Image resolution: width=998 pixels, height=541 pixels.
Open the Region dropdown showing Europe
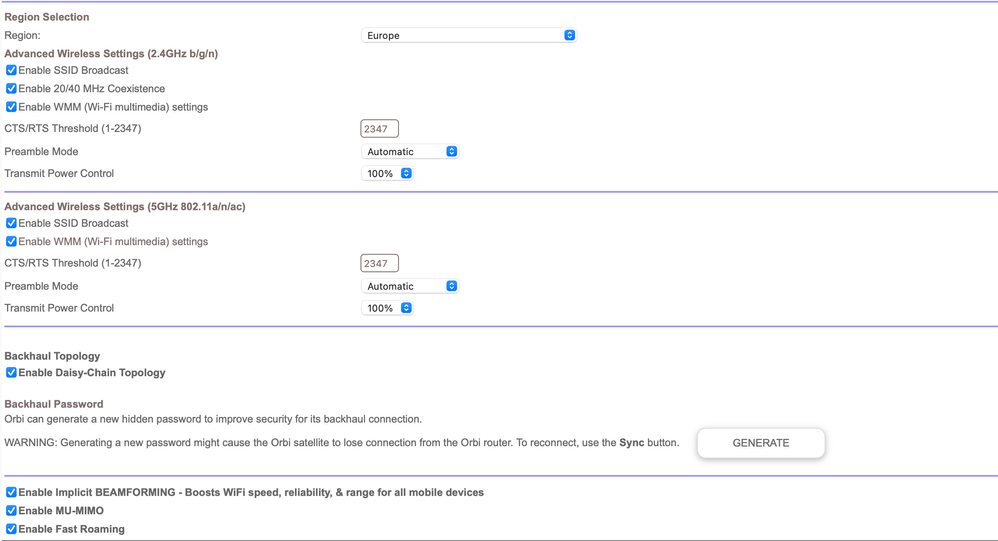468,35
